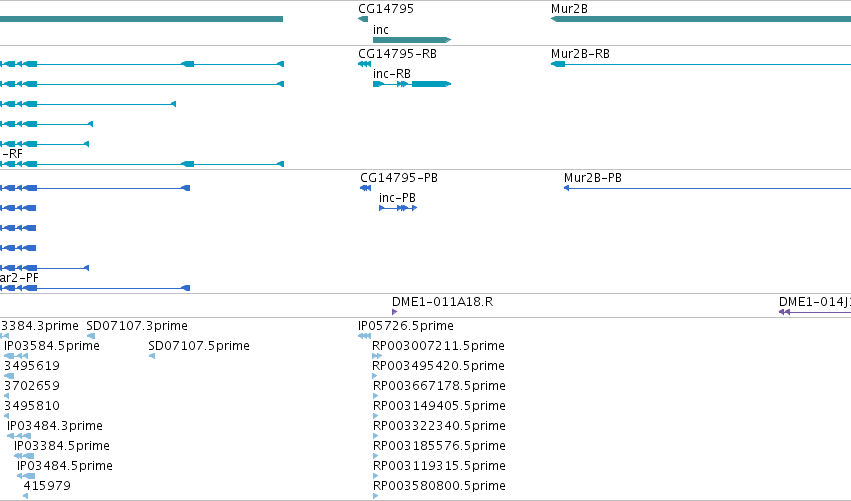Select the IP03484.5prime label
This screenshot has height=501, width=851.
point(65,466)
